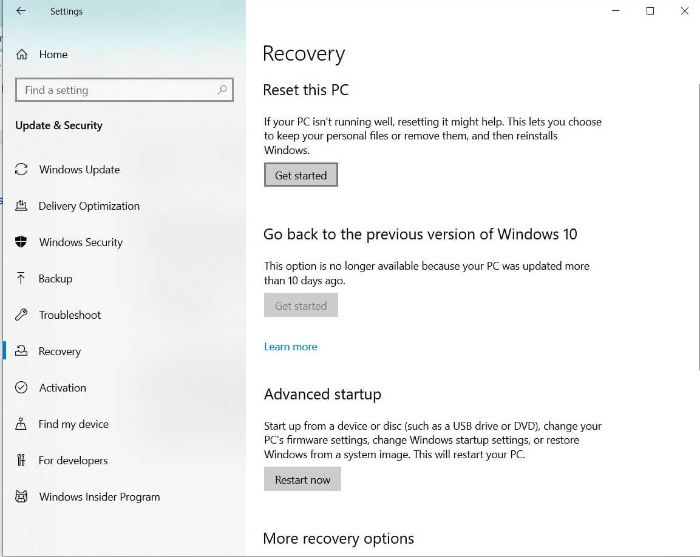Viewport: 700px width, 557px height.
Task: Click the Home icon in sidebar
Action: [22, 54]
